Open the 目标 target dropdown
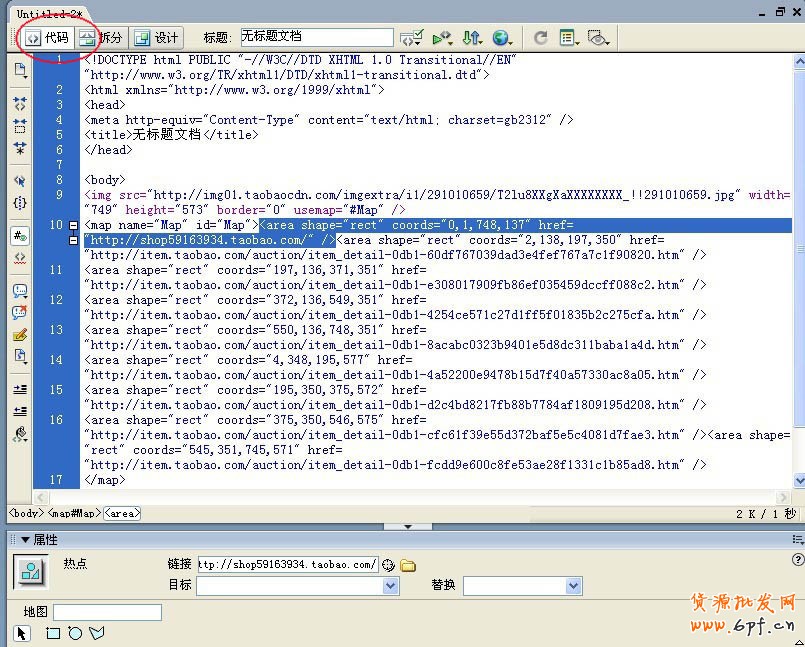 click(391, 586)
